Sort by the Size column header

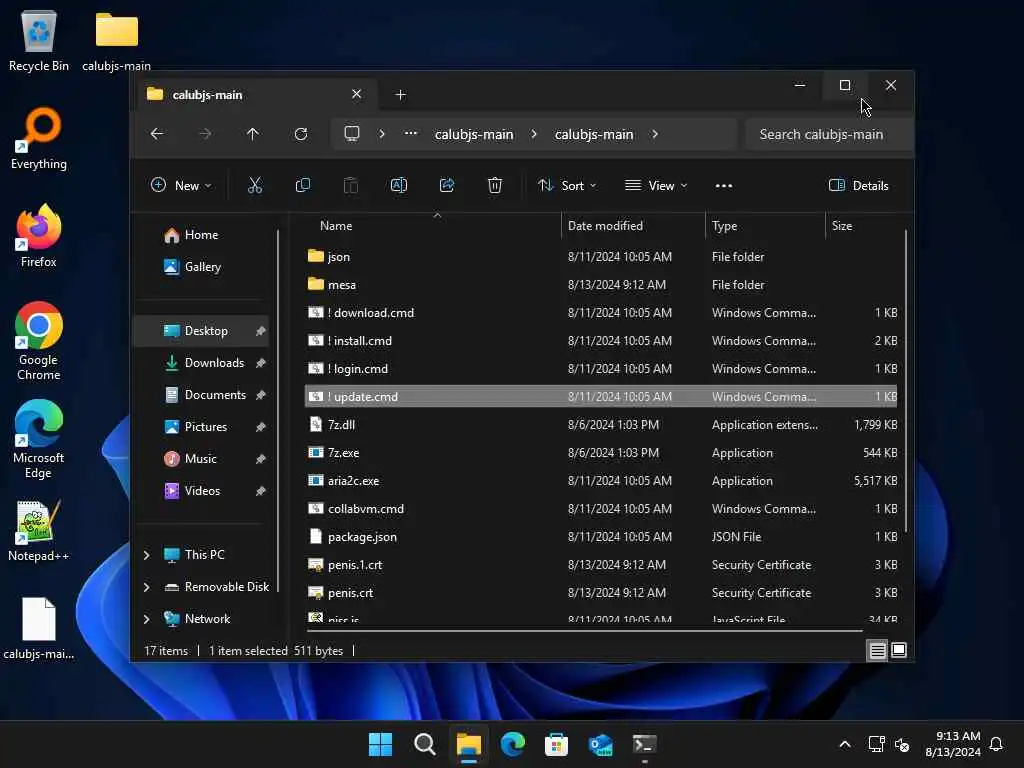[863, 226]
